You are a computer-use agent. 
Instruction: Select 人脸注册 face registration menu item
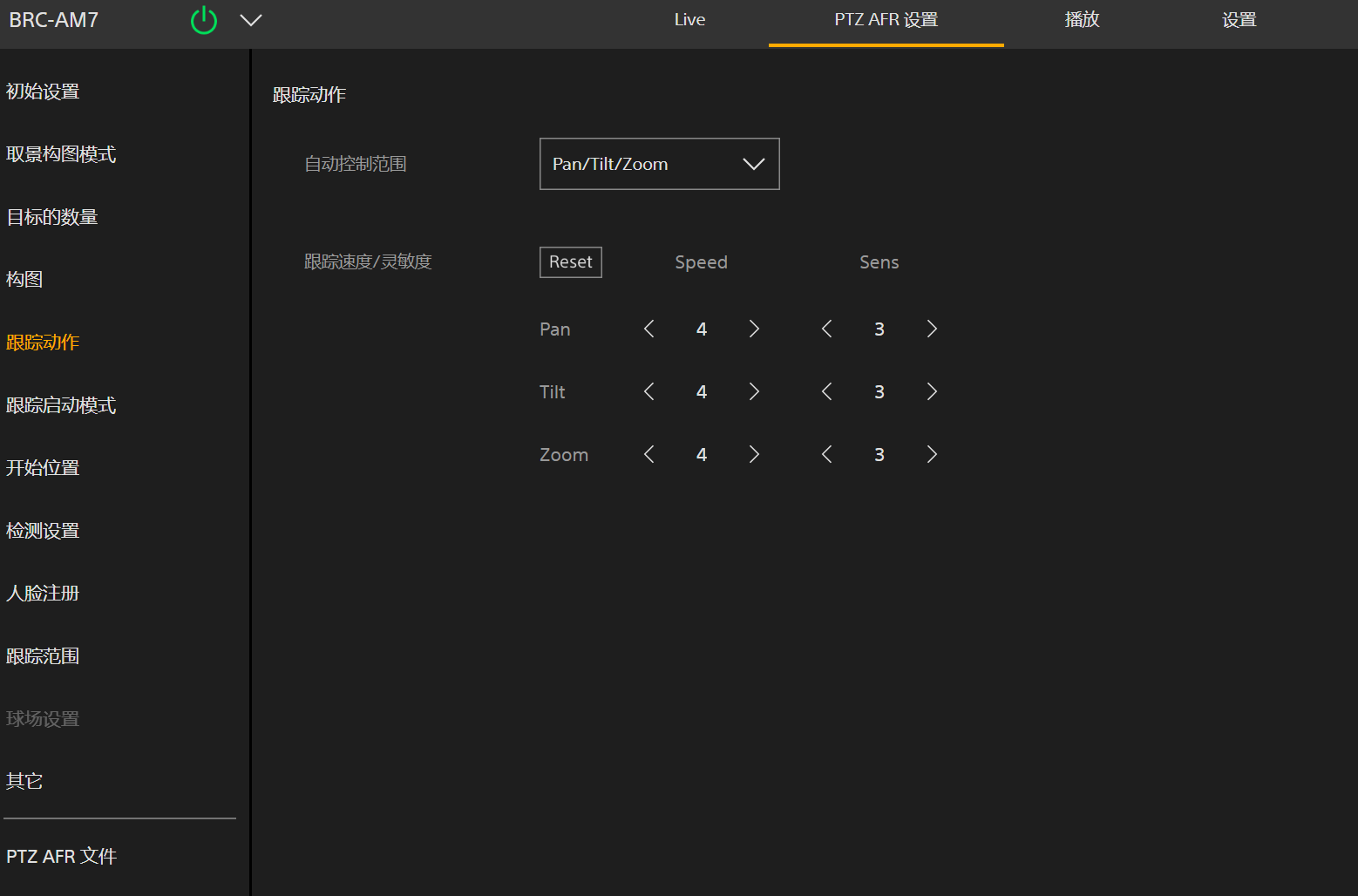coord(43,594)
